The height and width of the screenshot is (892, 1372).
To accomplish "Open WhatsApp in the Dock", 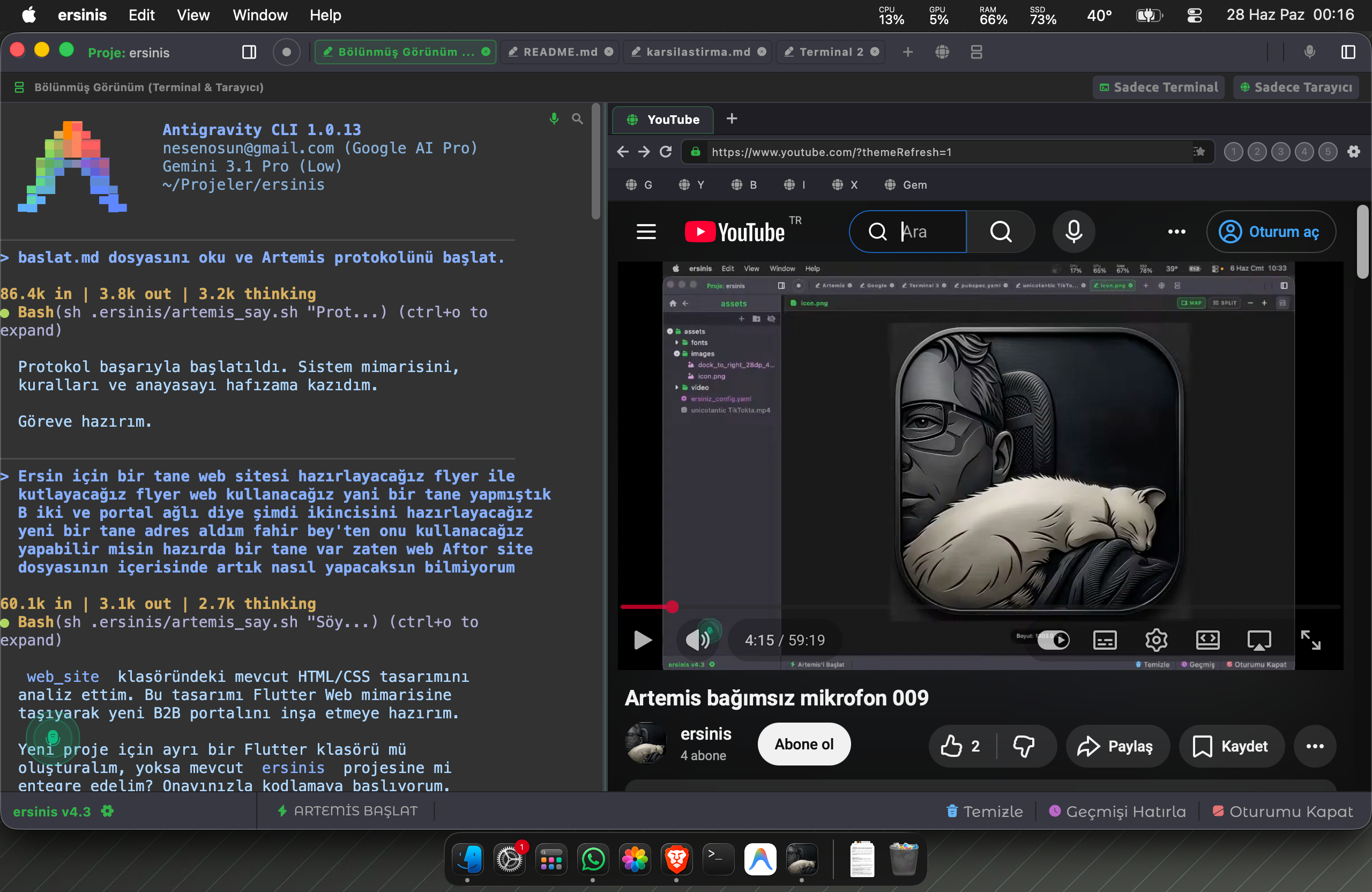I will (593, 860).
